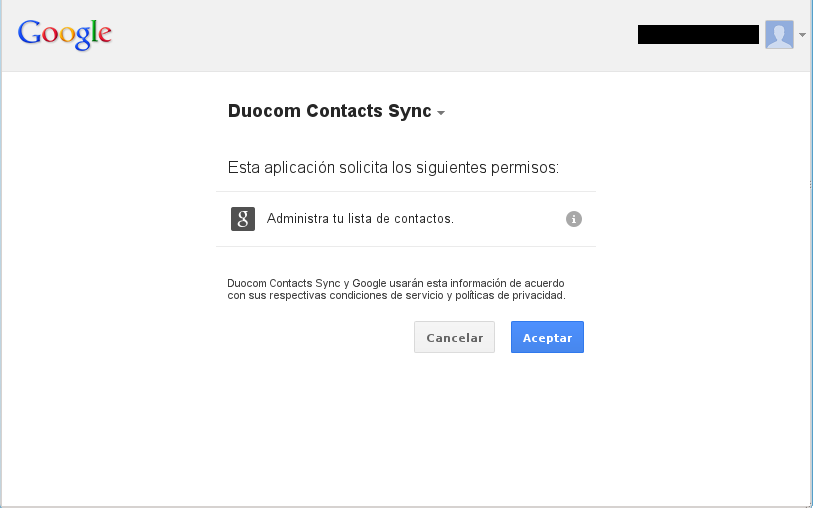813x508 pixels.
Task: Click the Duocom Contacts Sync title
Action: pos(329,111)
